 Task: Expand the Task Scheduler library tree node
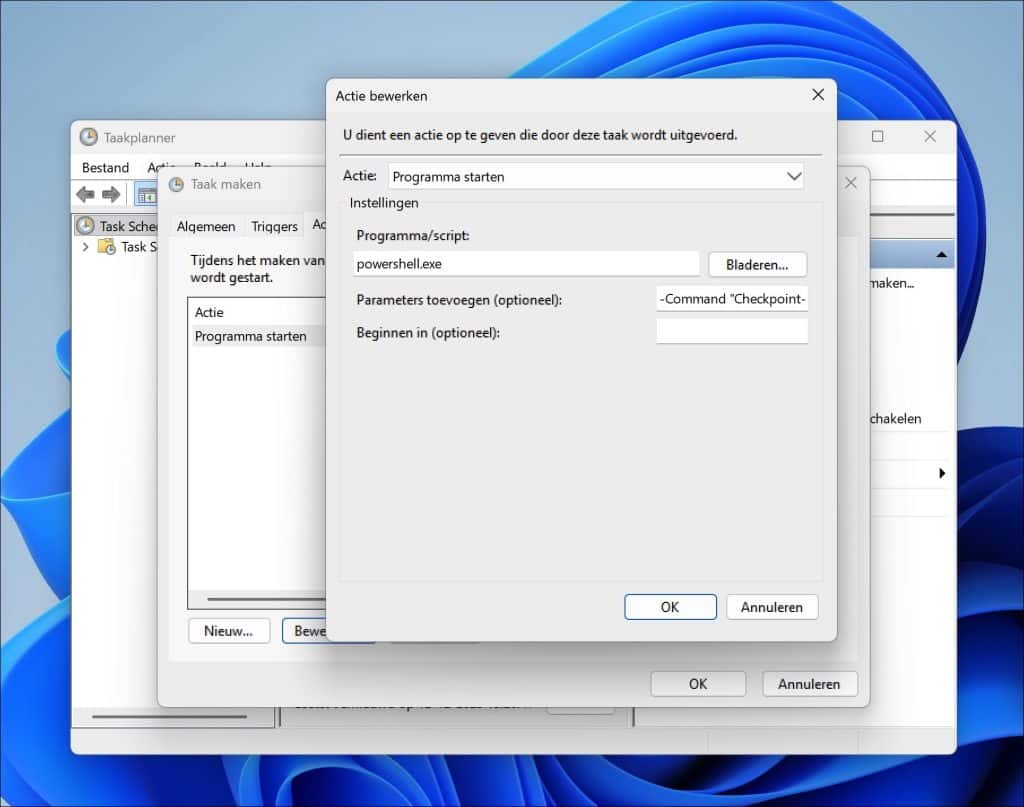pos(86,247)
